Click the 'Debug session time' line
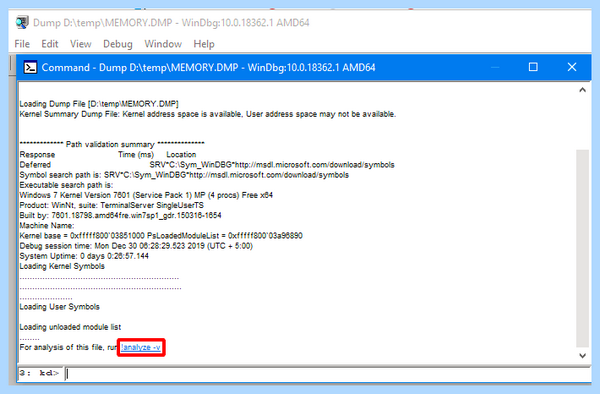Screen dimensions: 600x394 tap(136, 246)
